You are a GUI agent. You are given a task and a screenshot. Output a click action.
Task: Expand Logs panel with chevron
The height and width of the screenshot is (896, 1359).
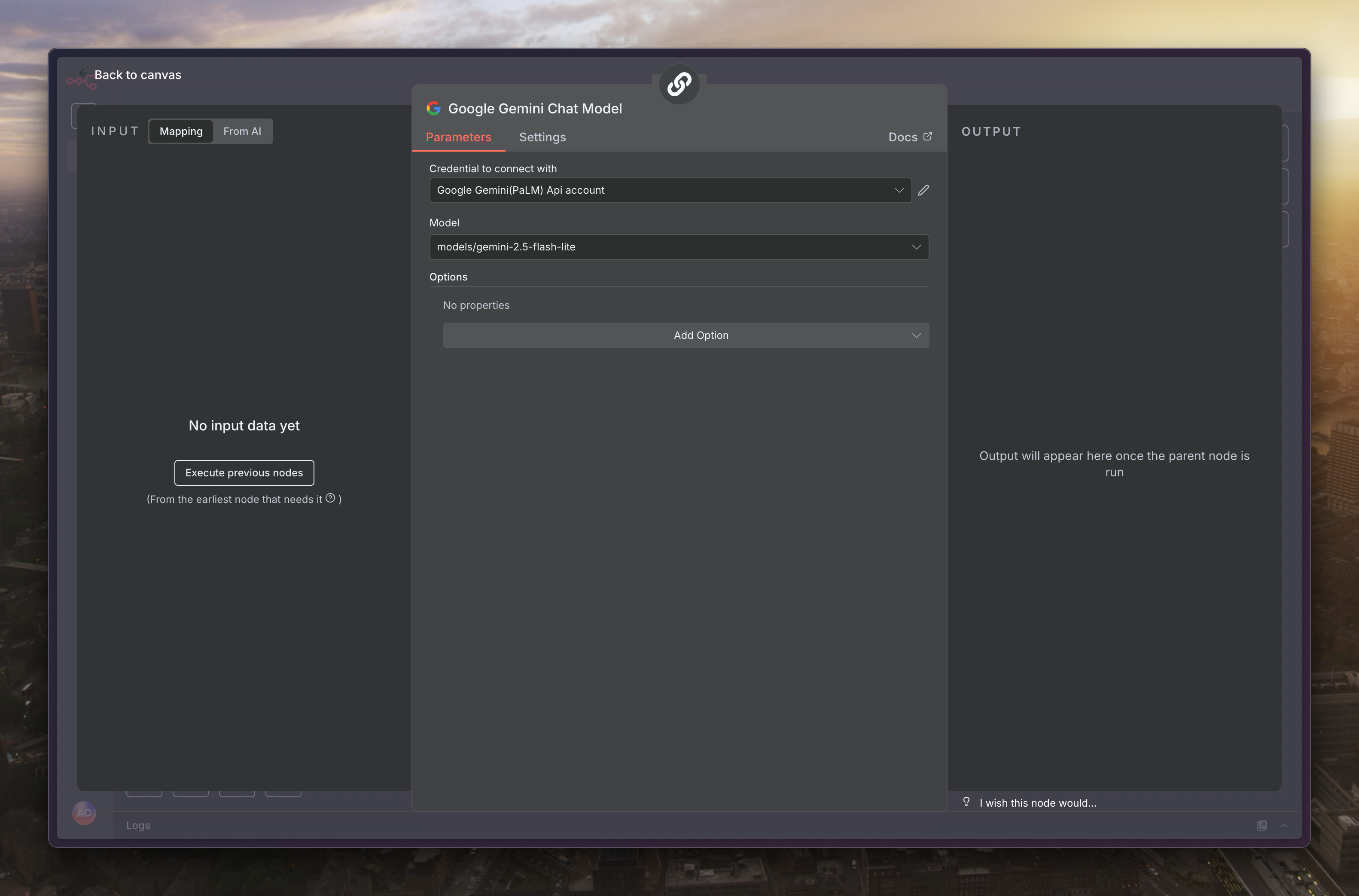coord(1283,825)
